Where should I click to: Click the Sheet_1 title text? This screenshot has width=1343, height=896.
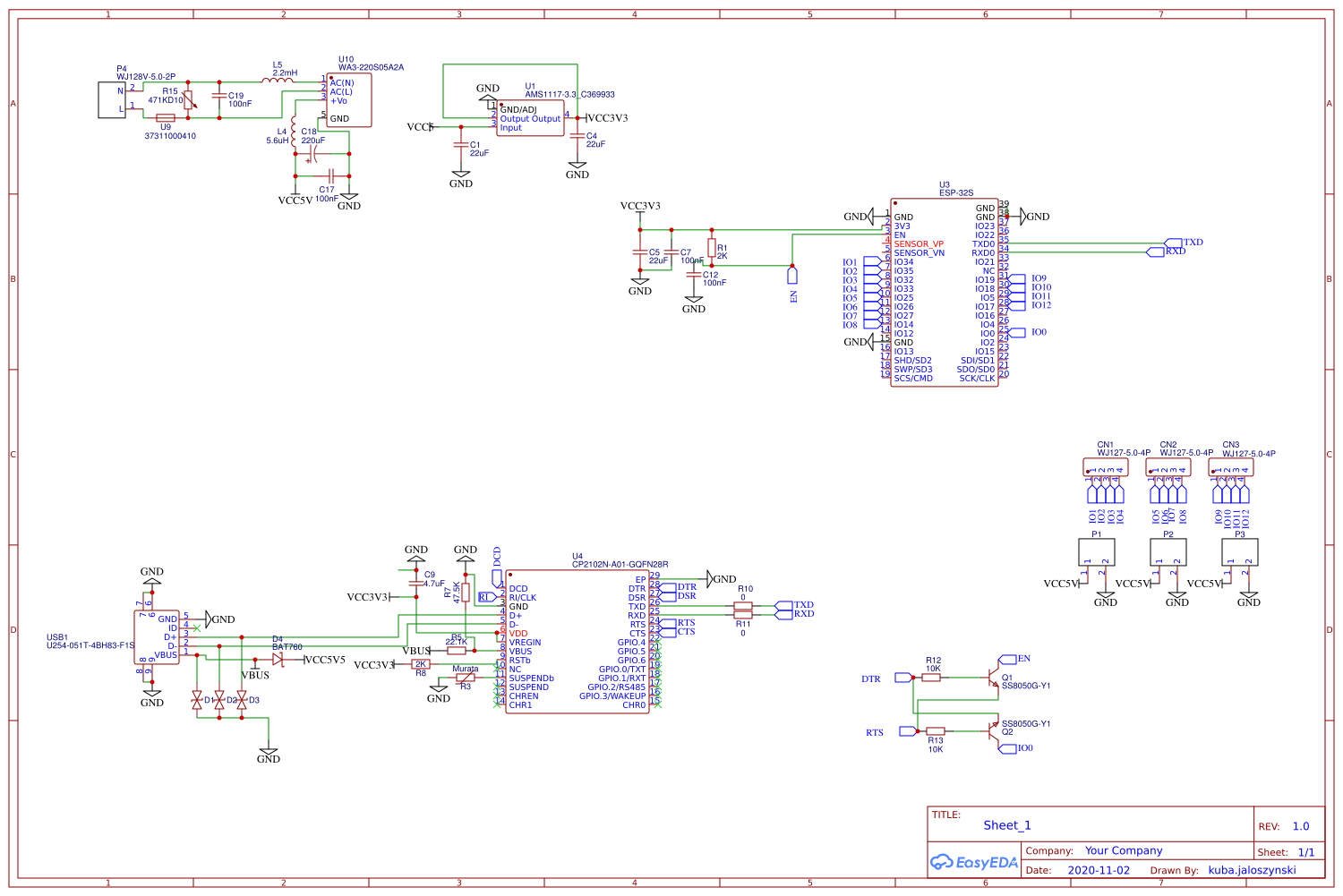click(1007, 824)
